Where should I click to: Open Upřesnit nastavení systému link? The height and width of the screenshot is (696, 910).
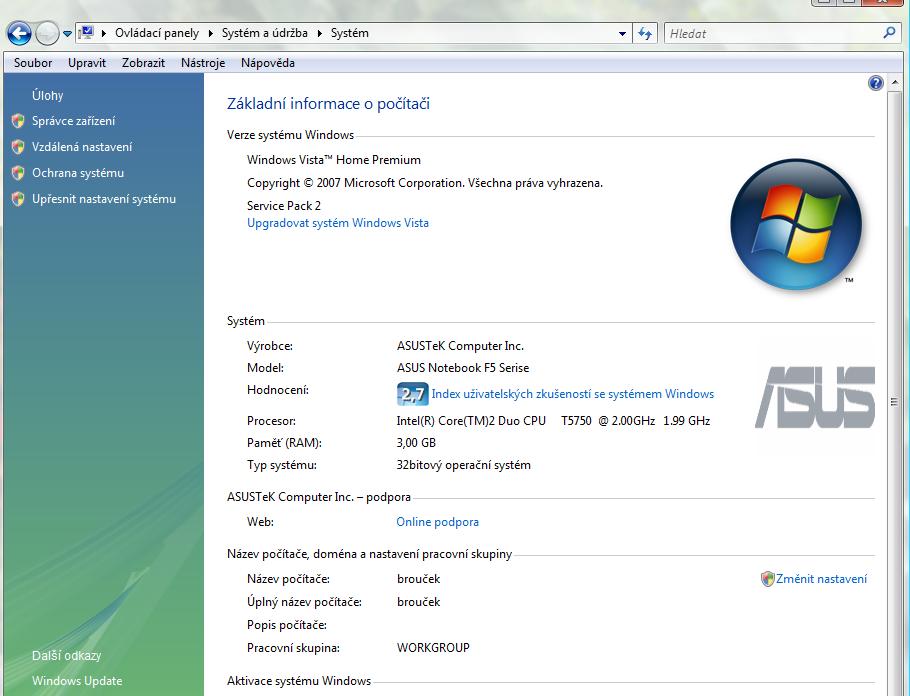(x=104, y=199)
